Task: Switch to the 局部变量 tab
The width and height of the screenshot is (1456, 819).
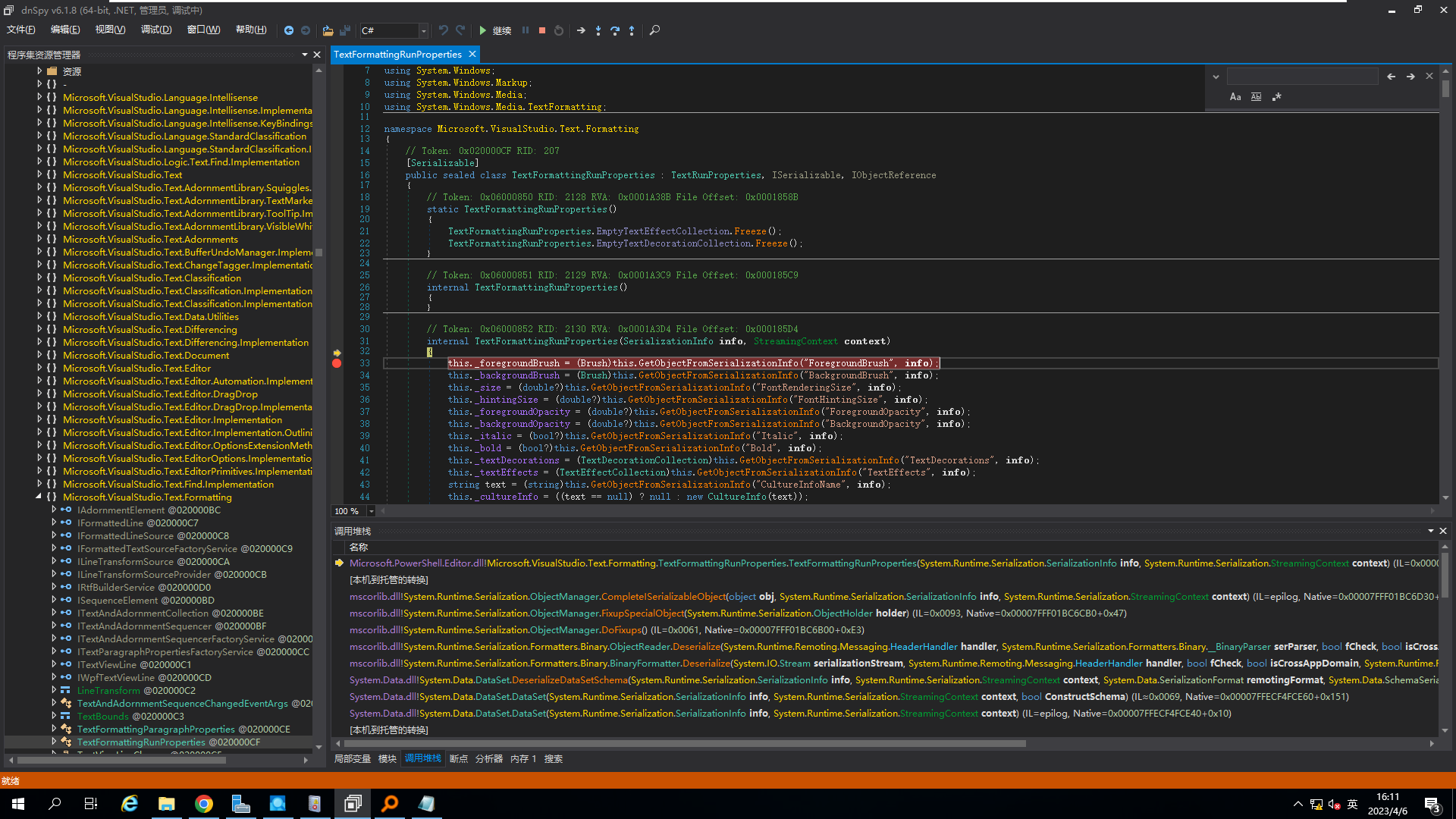Action: click(353, 758)
